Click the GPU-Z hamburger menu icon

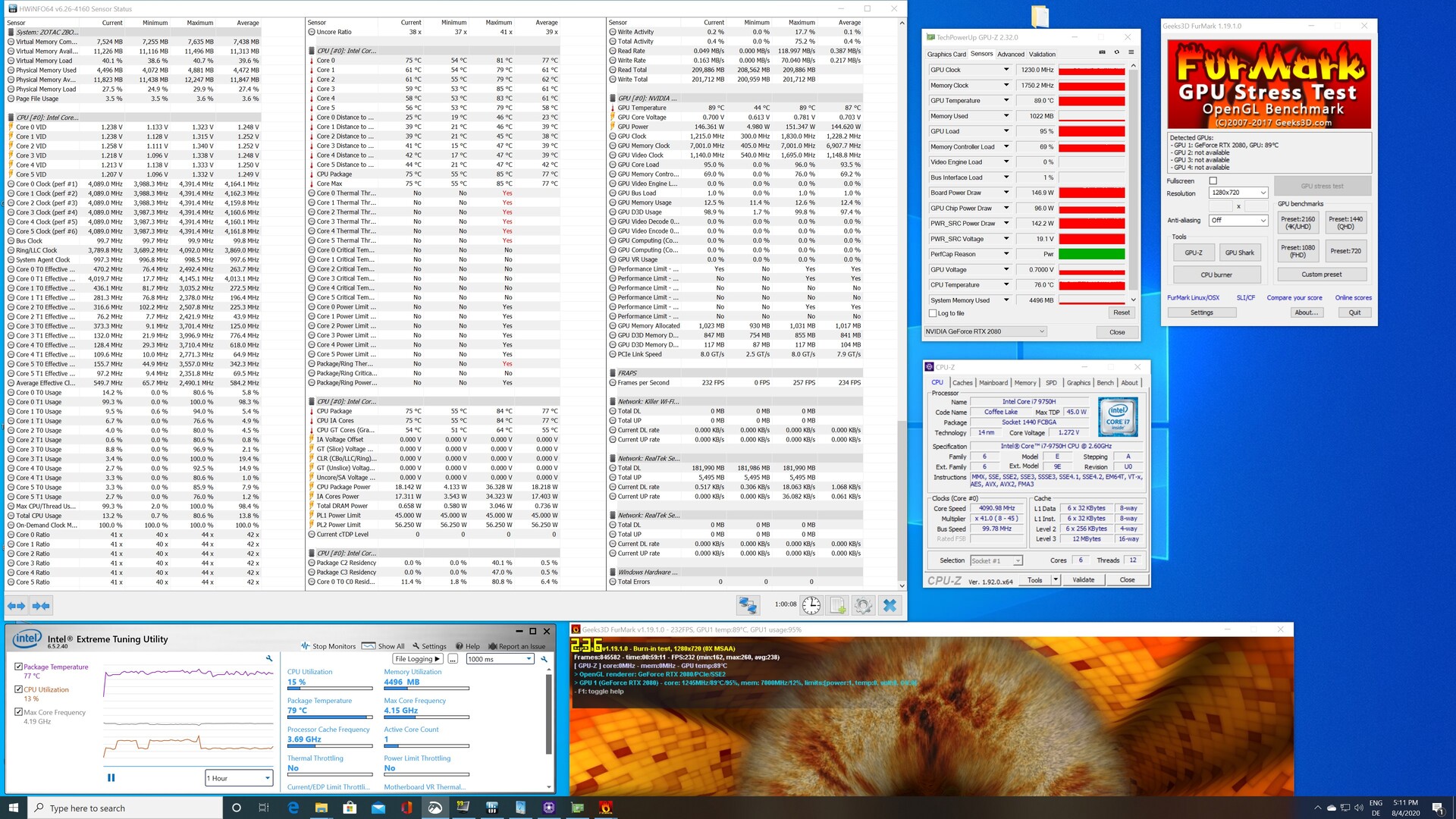click(x=1131, y=52)
